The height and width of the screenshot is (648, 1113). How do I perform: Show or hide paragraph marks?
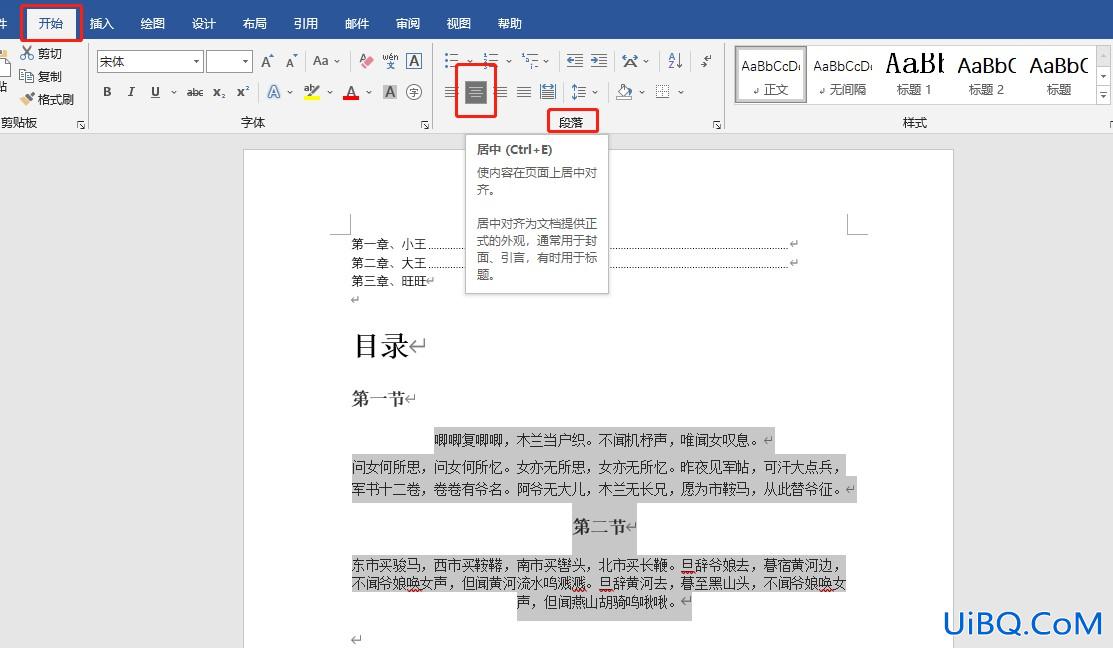pyautogui.click(x=706, y=60)
